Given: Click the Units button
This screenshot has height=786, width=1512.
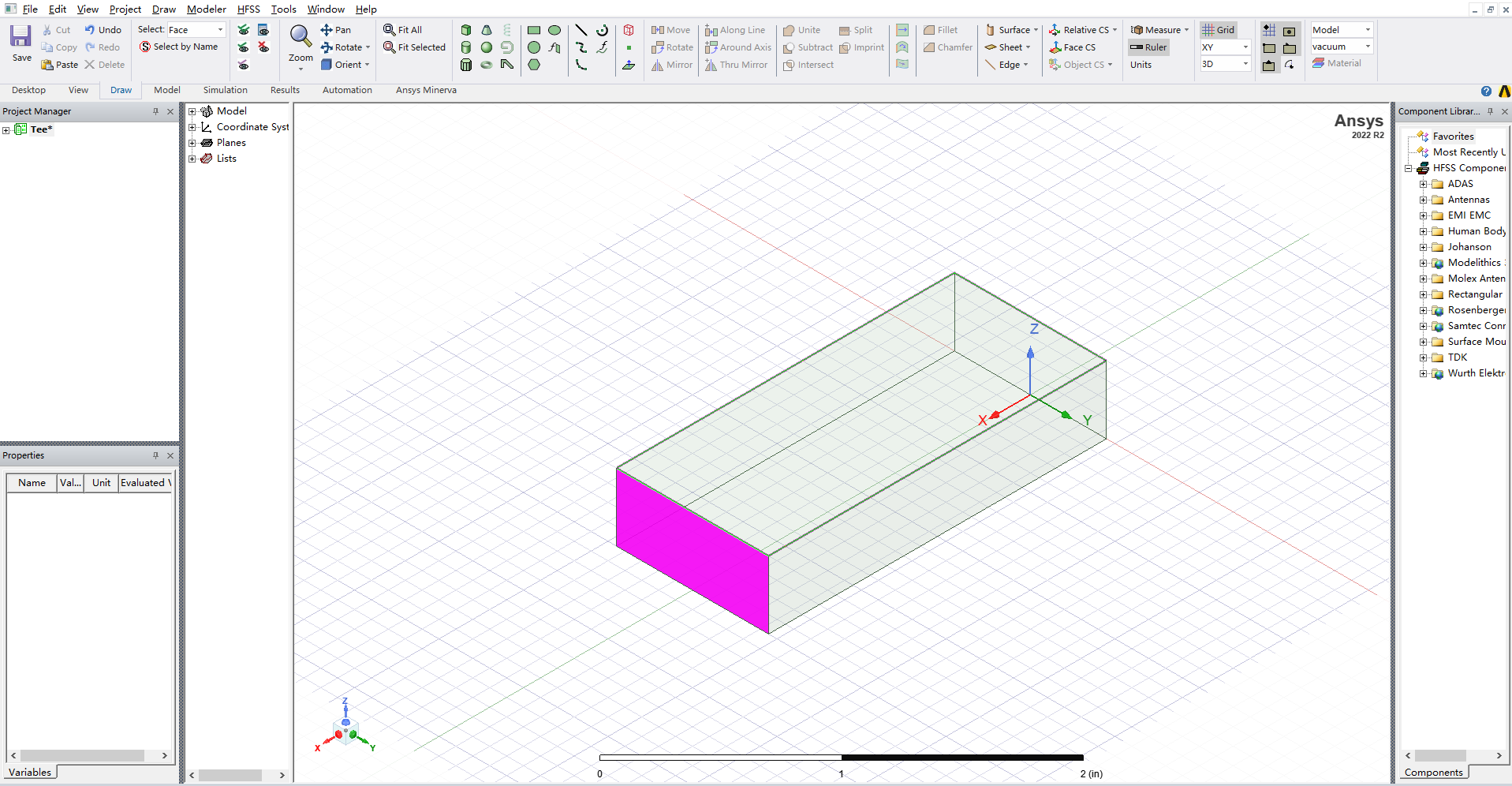Looking at the screenshot, I should point(1141,65).
